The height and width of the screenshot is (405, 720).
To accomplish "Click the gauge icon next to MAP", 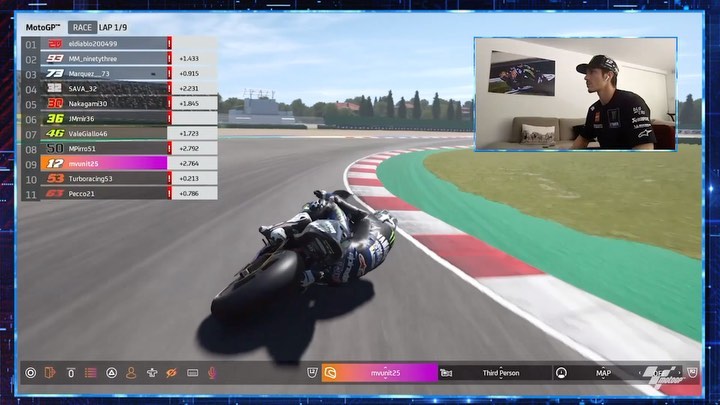I will (x=561, y=373).
